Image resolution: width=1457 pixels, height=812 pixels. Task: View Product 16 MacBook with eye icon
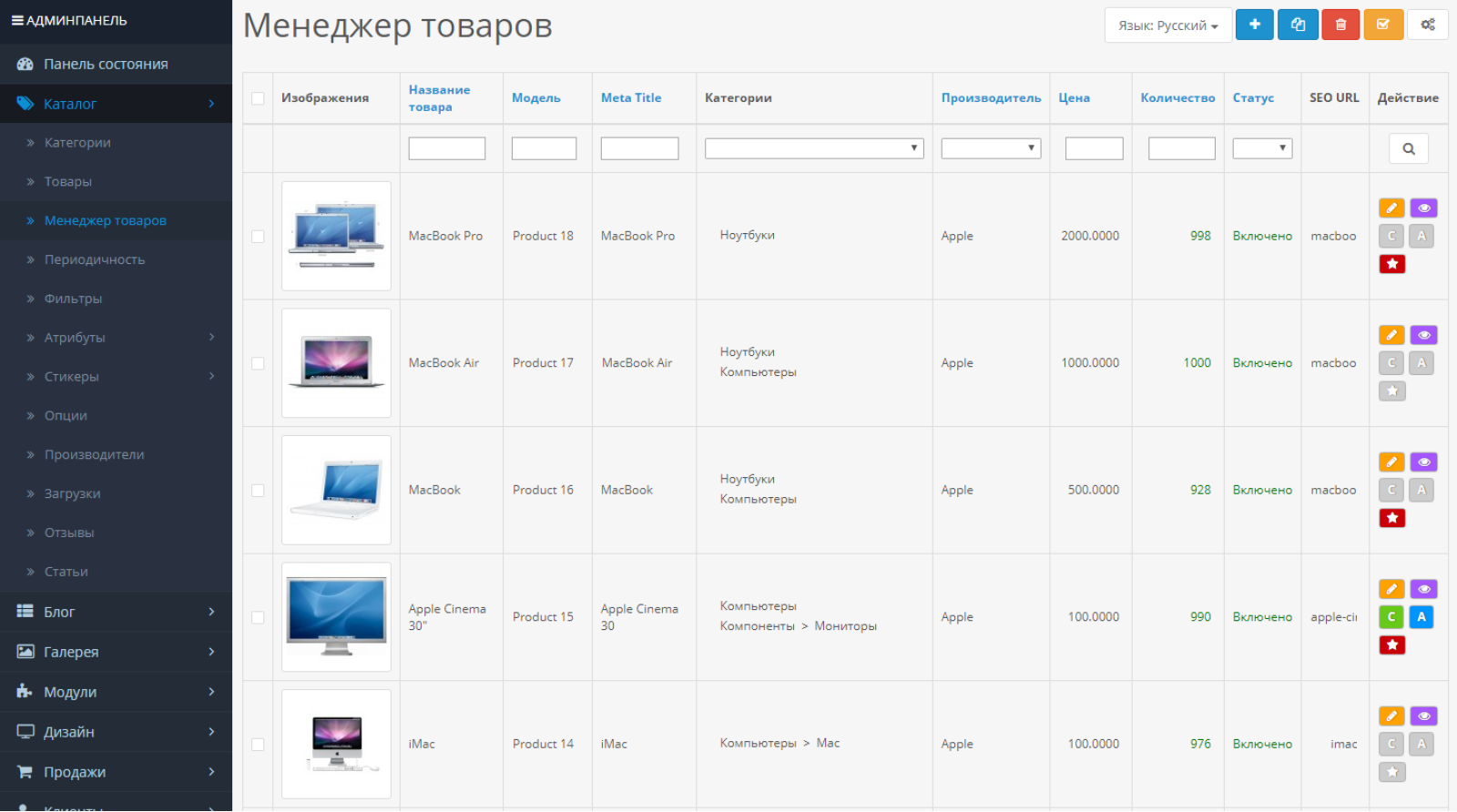coord(1424,462)
